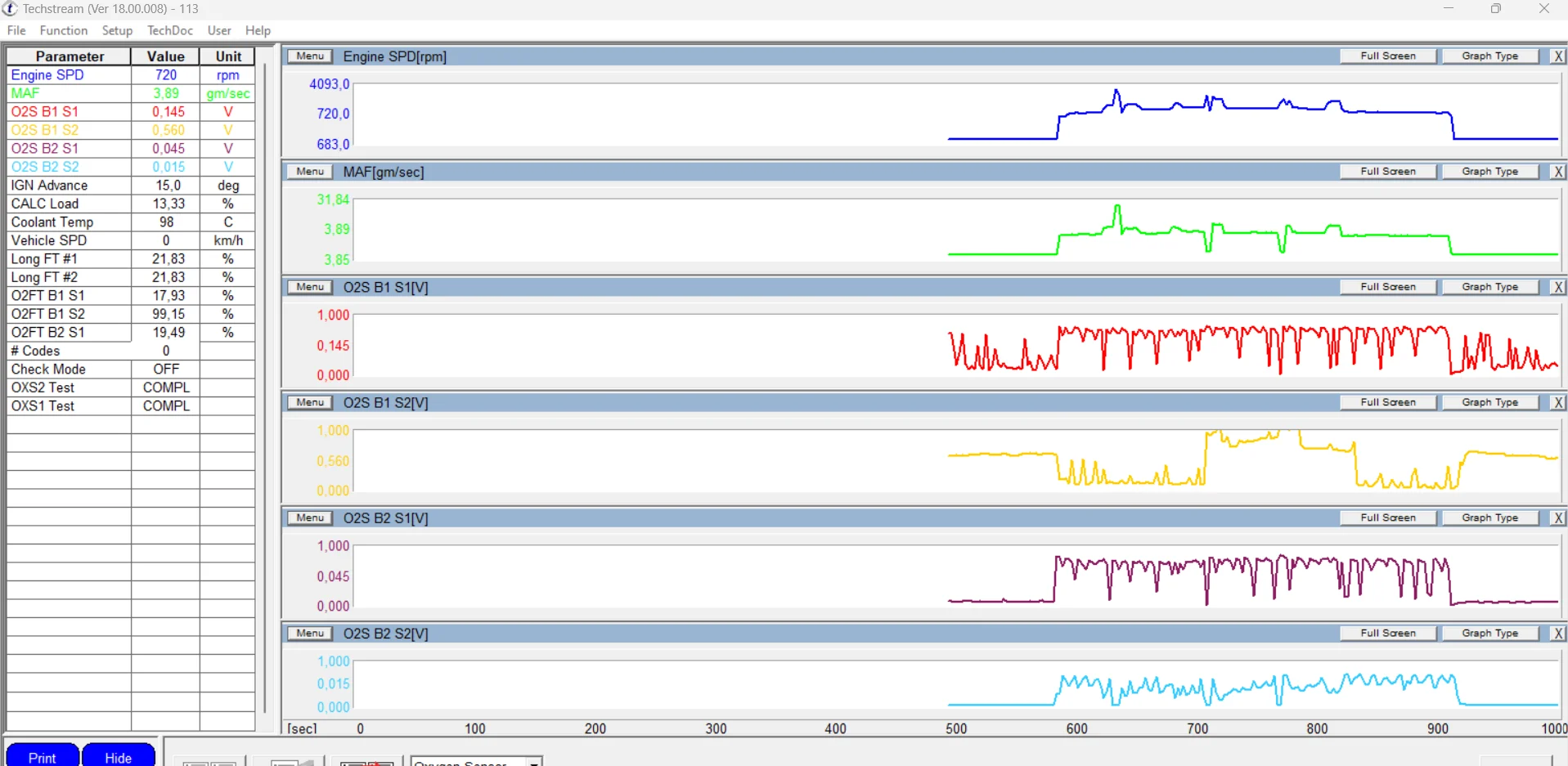Open the Setup menu

(117, 30)
